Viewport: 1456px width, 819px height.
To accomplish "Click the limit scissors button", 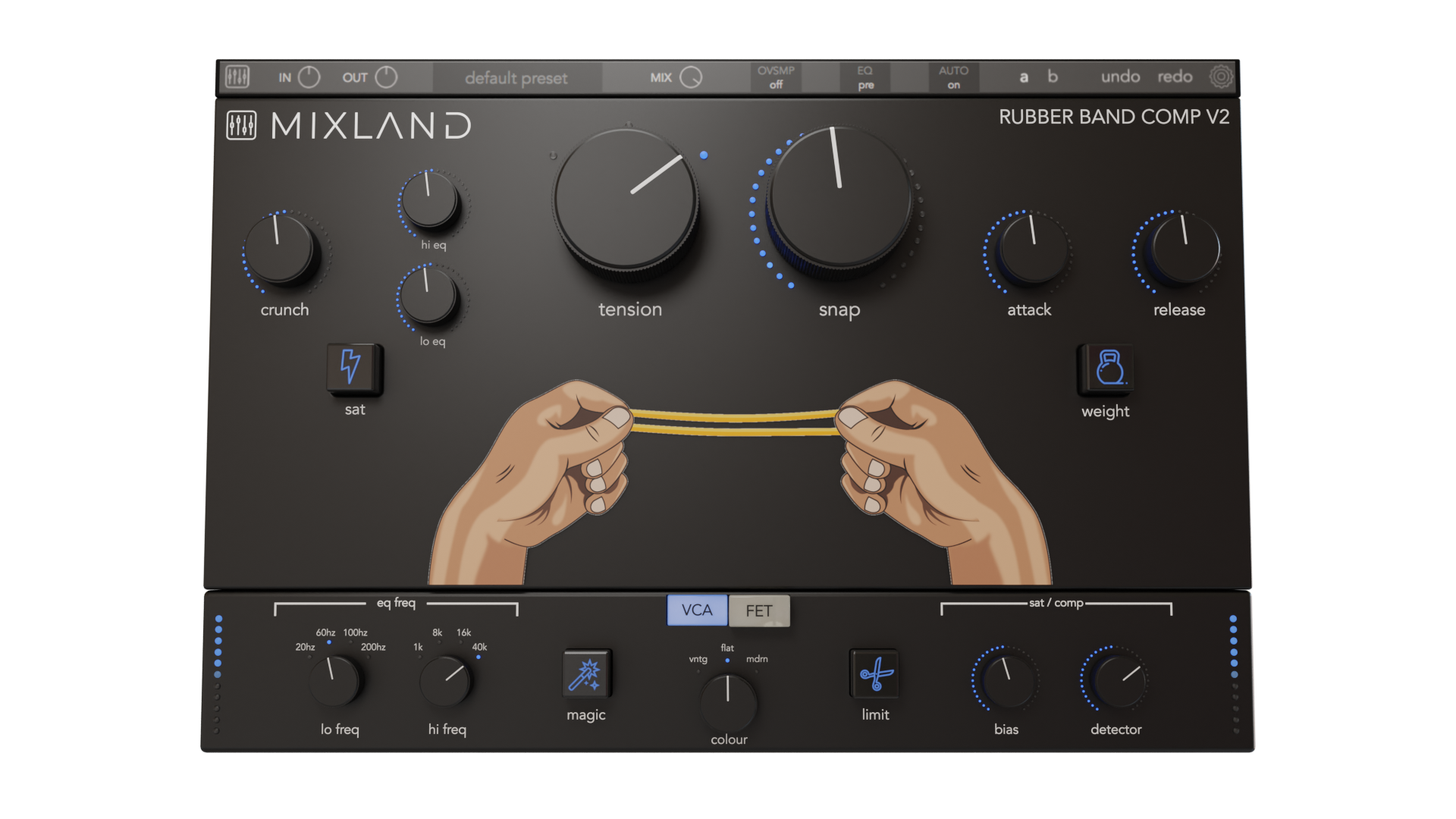I will point(875,673).
